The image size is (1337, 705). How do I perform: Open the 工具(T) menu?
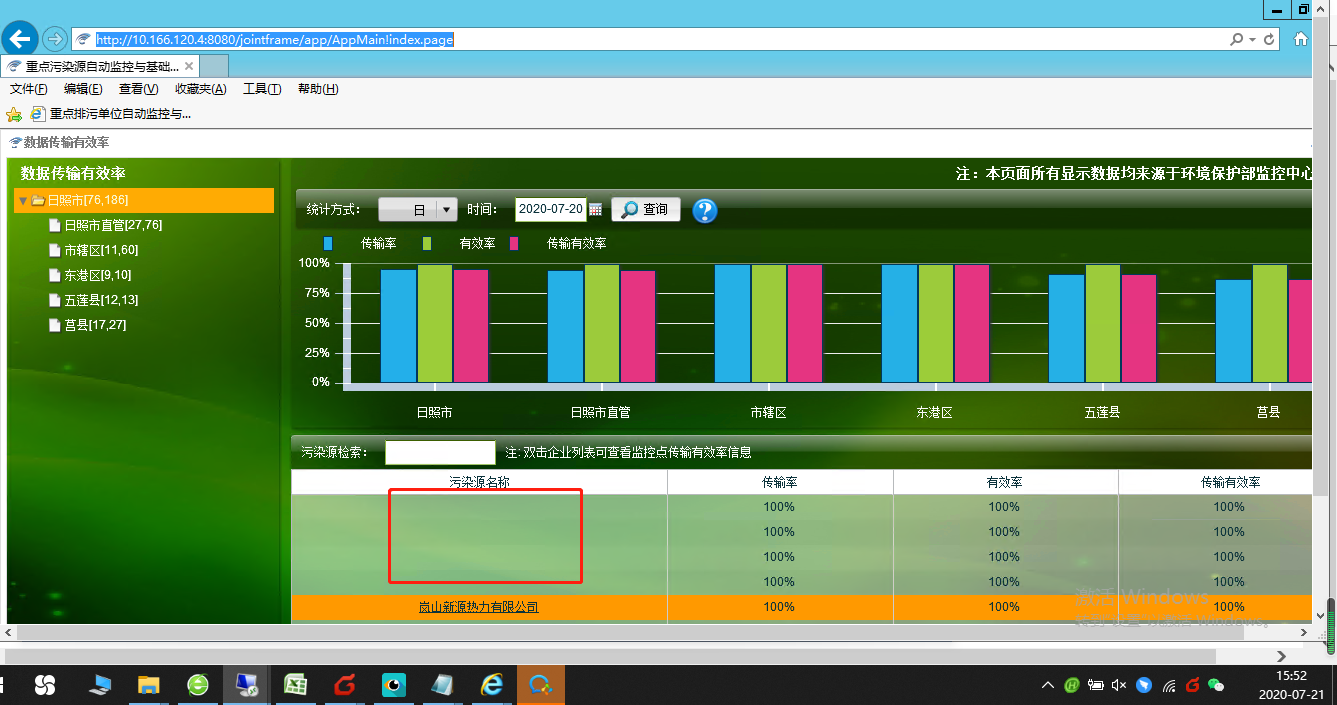point(262,89)
